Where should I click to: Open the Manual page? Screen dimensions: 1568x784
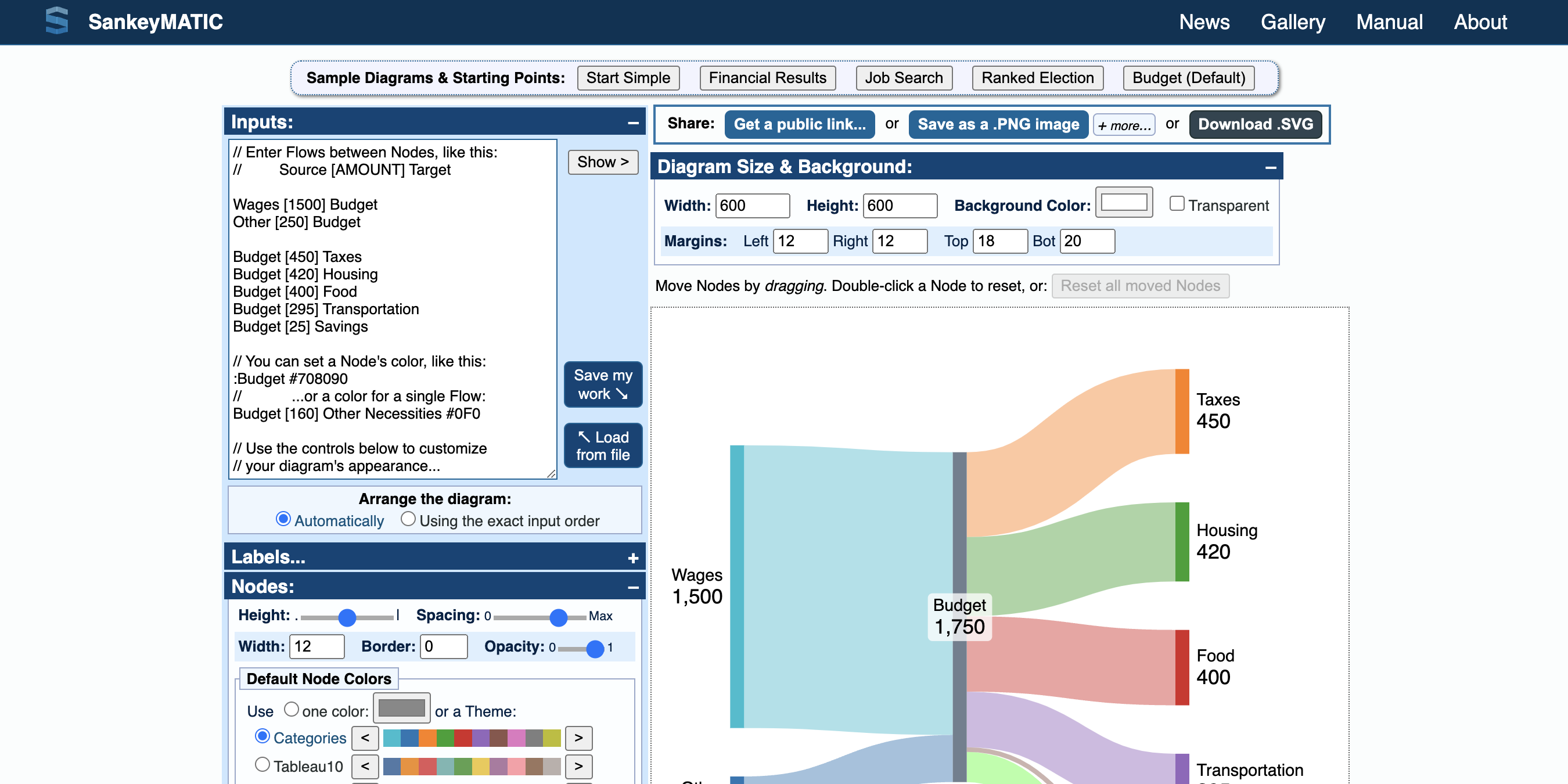1389,22
